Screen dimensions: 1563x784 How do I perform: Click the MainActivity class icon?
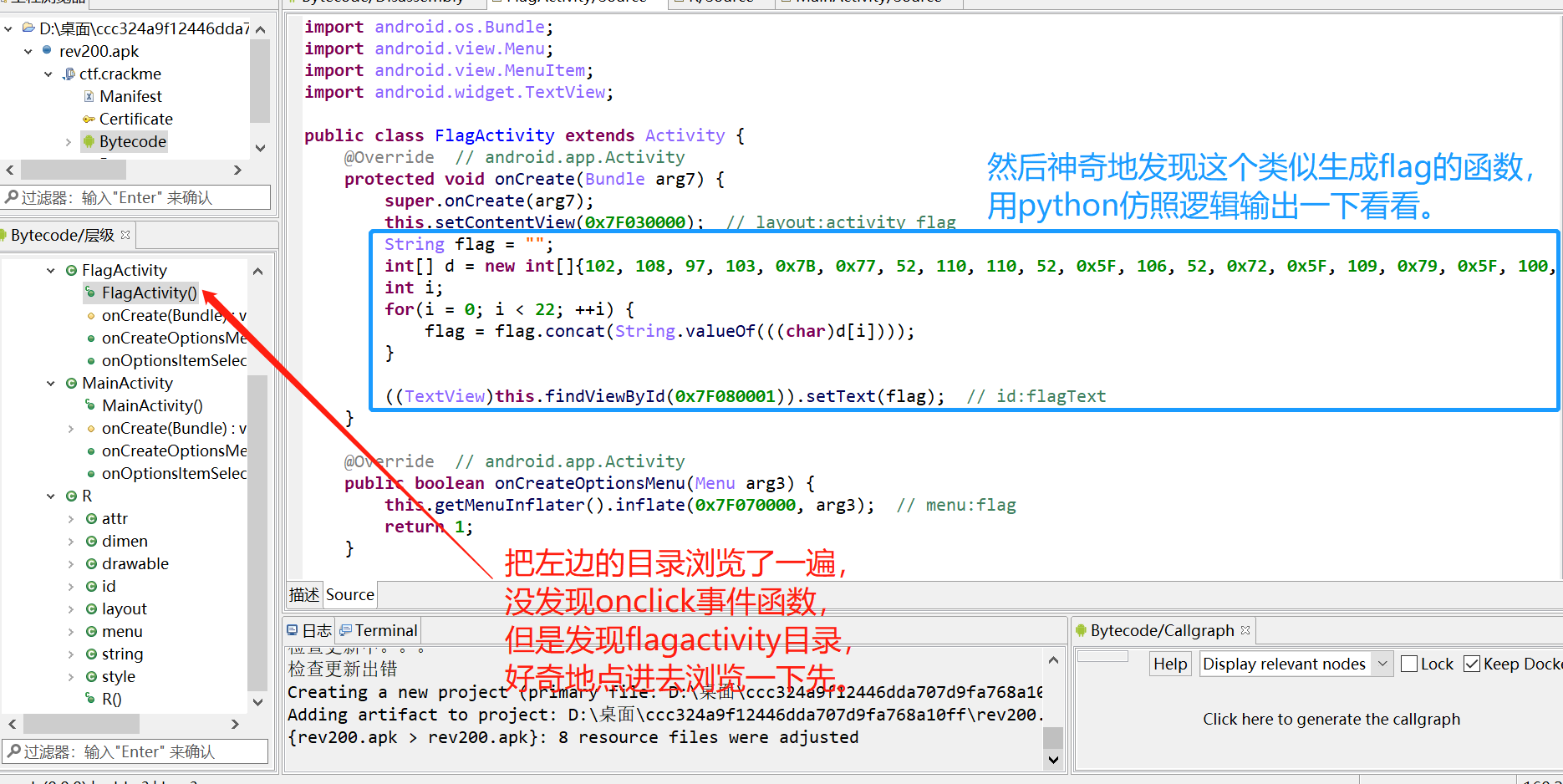71,383
